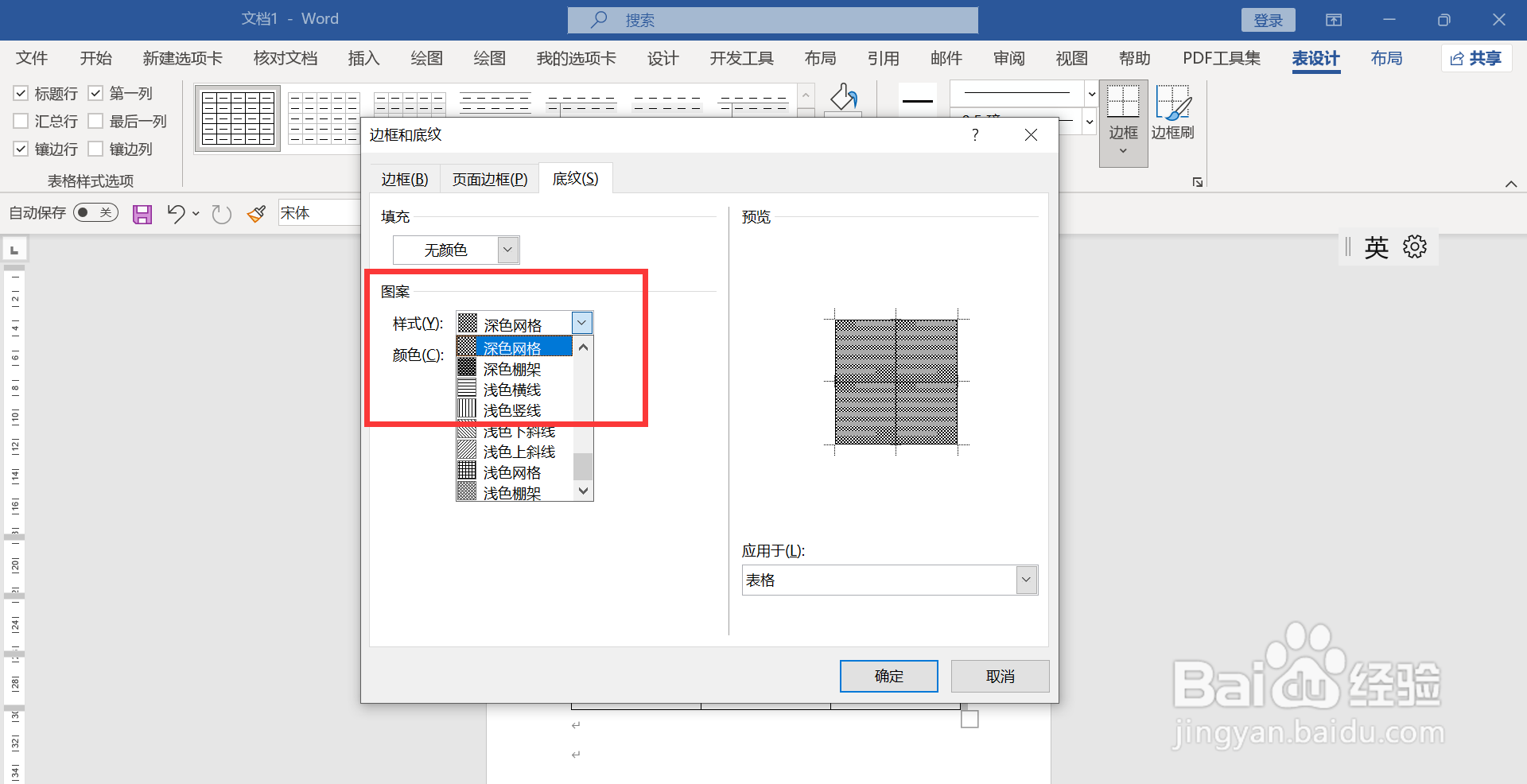Click the pen weight line preview
Viewport: 1527px width, 784px height.
click(918, 101)
